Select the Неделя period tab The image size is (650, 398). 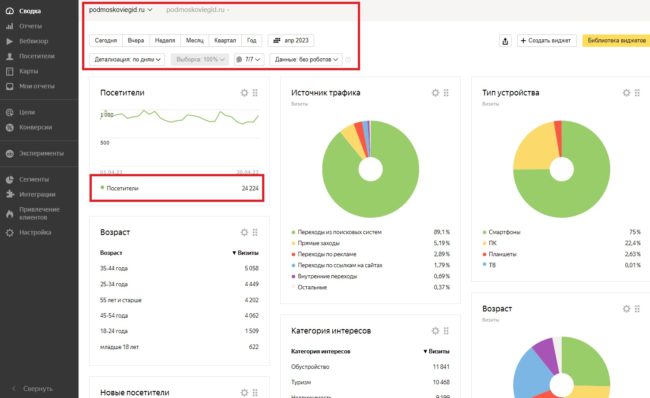tap(165, 41)
